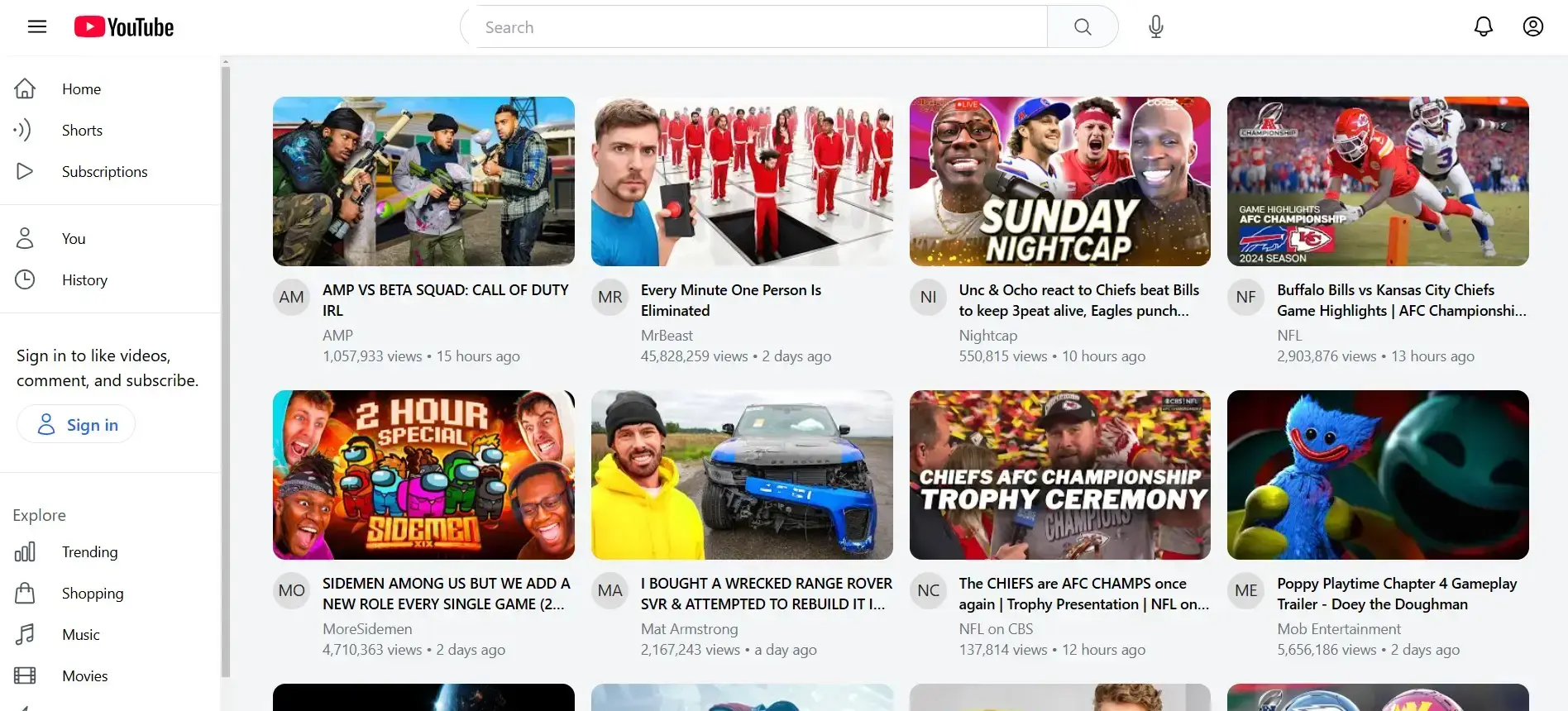Start voice search with microphone icon
This screenshot has width=1568, height=711.
pyautogui.click(x=1156, y=27)
